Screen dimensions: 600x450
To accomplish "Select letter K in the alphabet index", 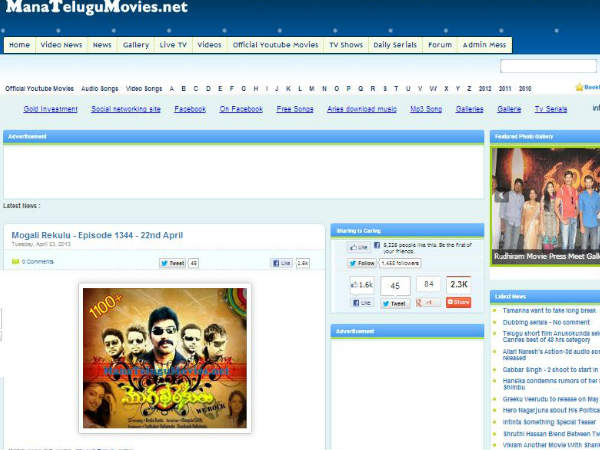I will (x=288, y=88).
